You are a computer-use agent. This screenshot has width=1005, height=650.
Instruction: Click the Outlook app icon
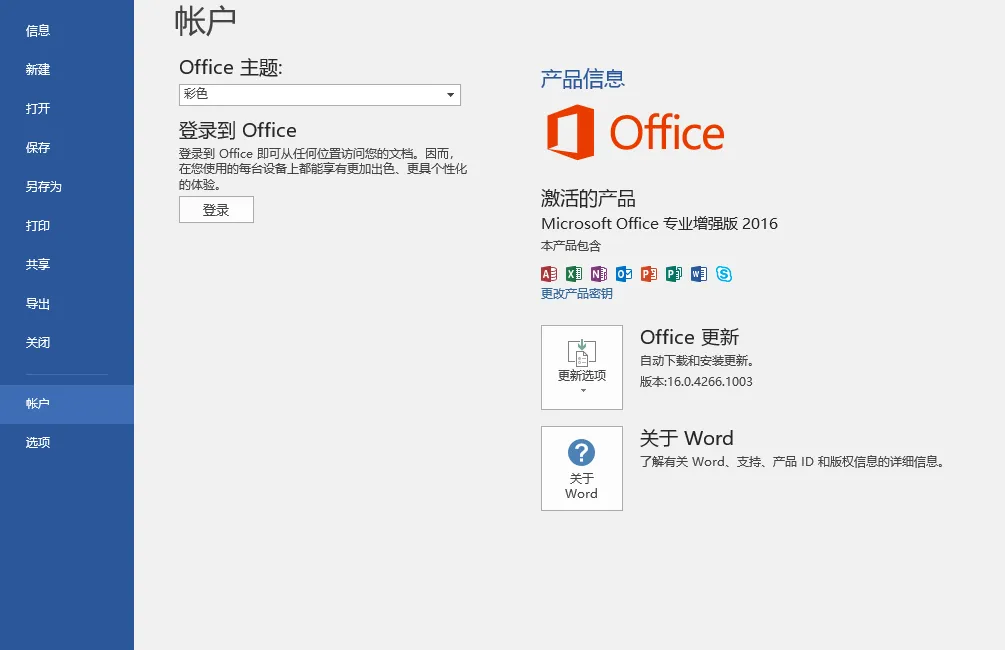[624, 274]
